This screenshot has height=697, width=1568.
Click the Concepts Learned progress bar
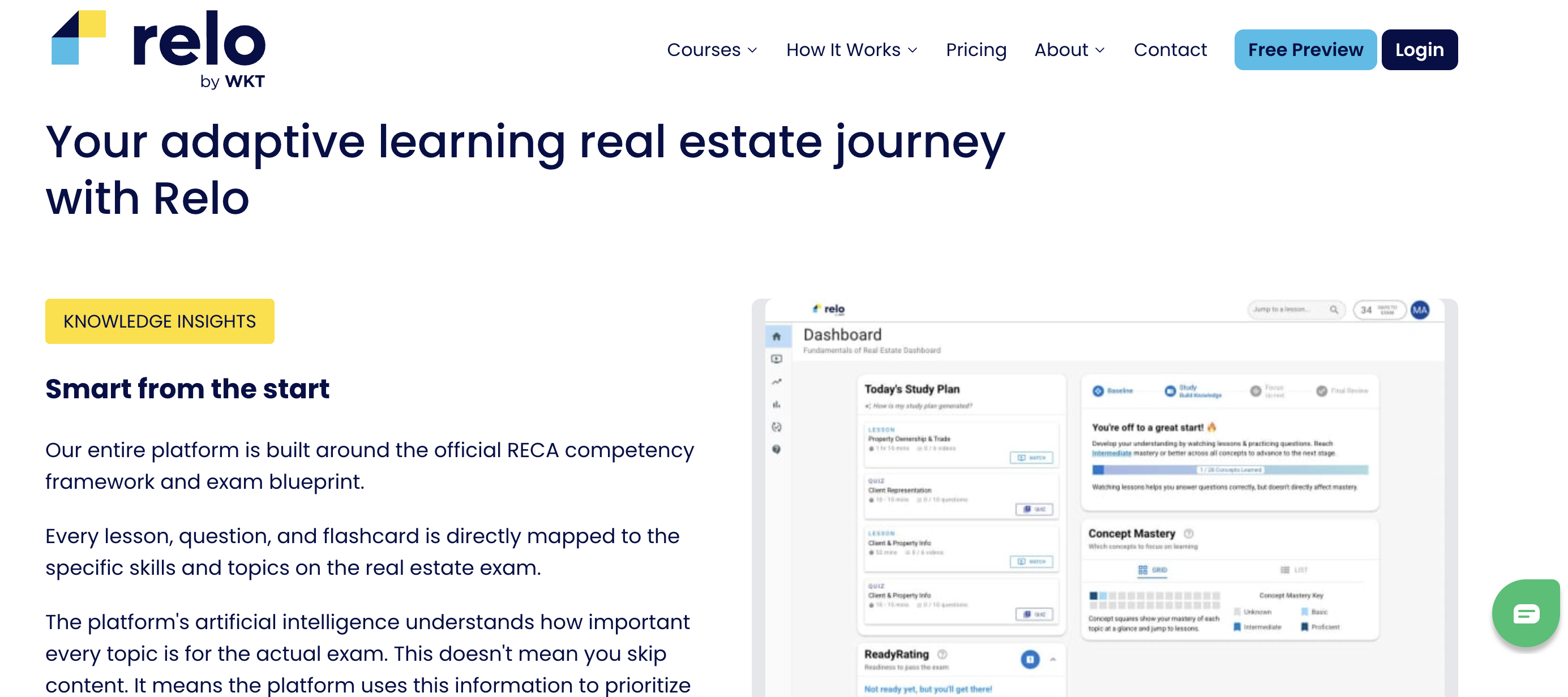pyautogui.click(x=1229, y=470)
